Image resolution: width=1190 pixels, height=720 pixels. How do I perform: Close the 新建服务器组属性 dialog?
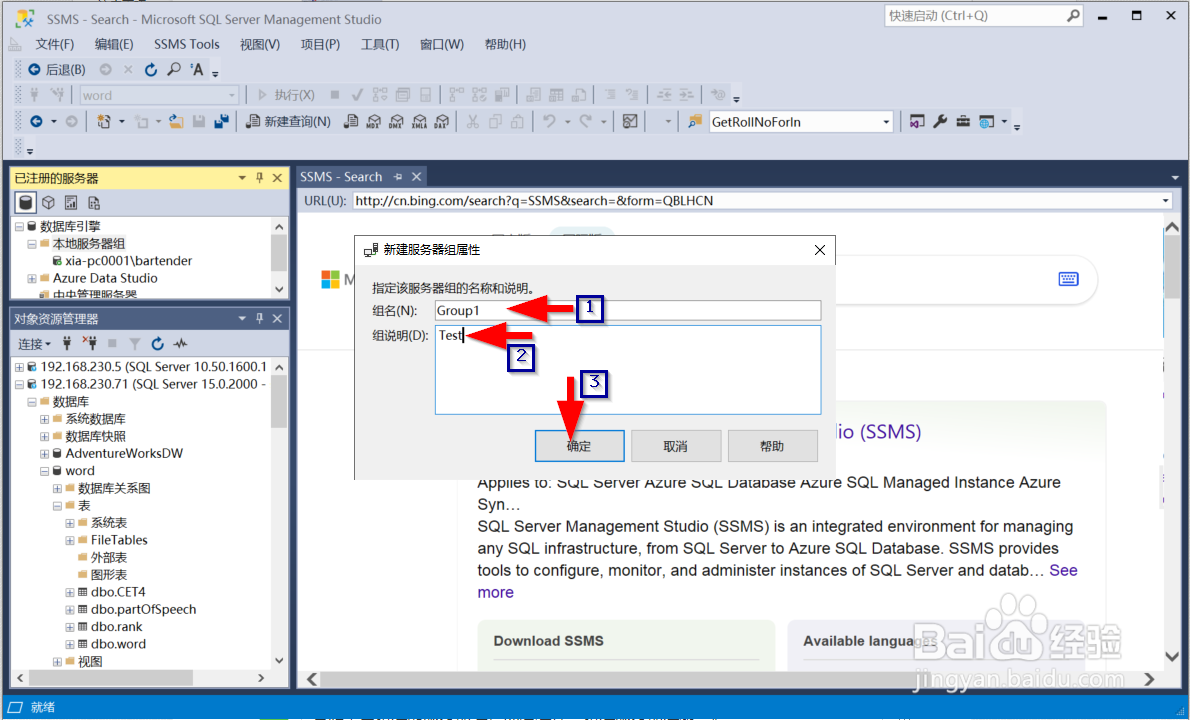point(820,250)
